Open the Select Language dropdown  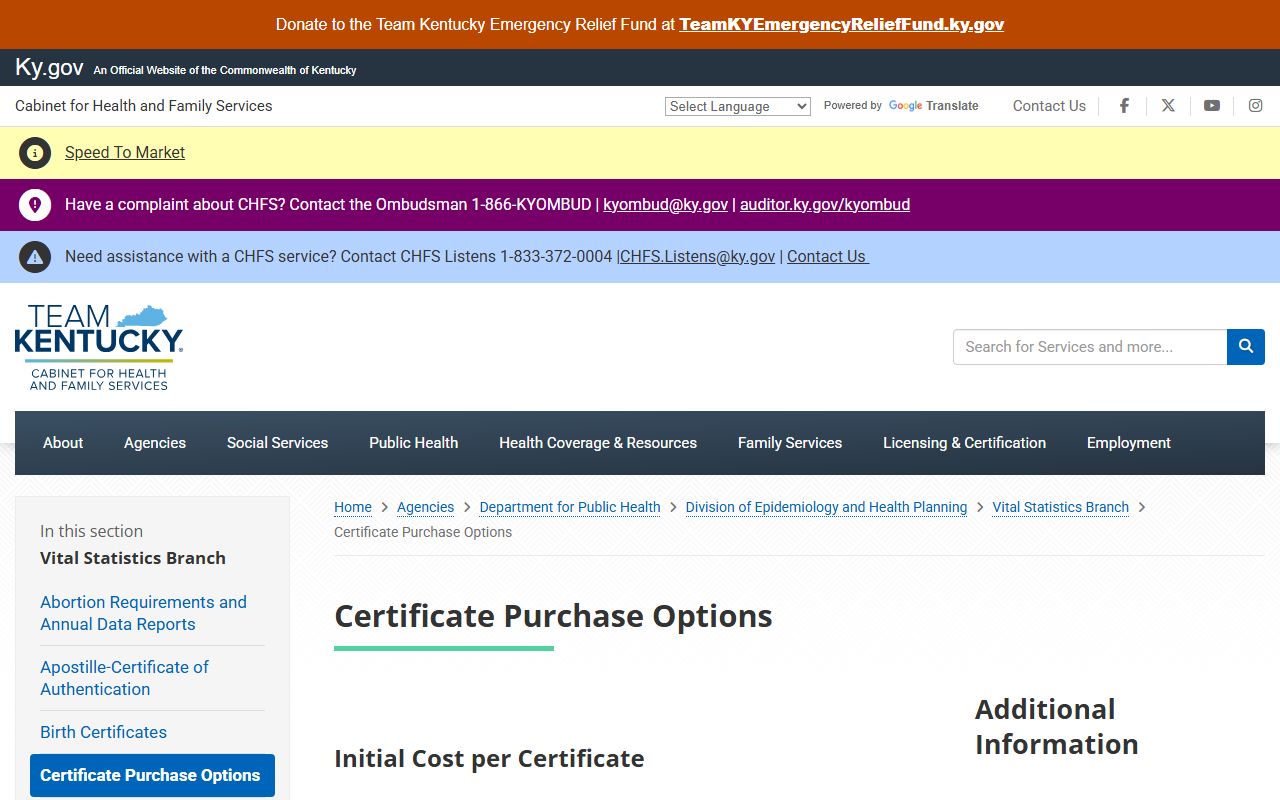(737, 106)
